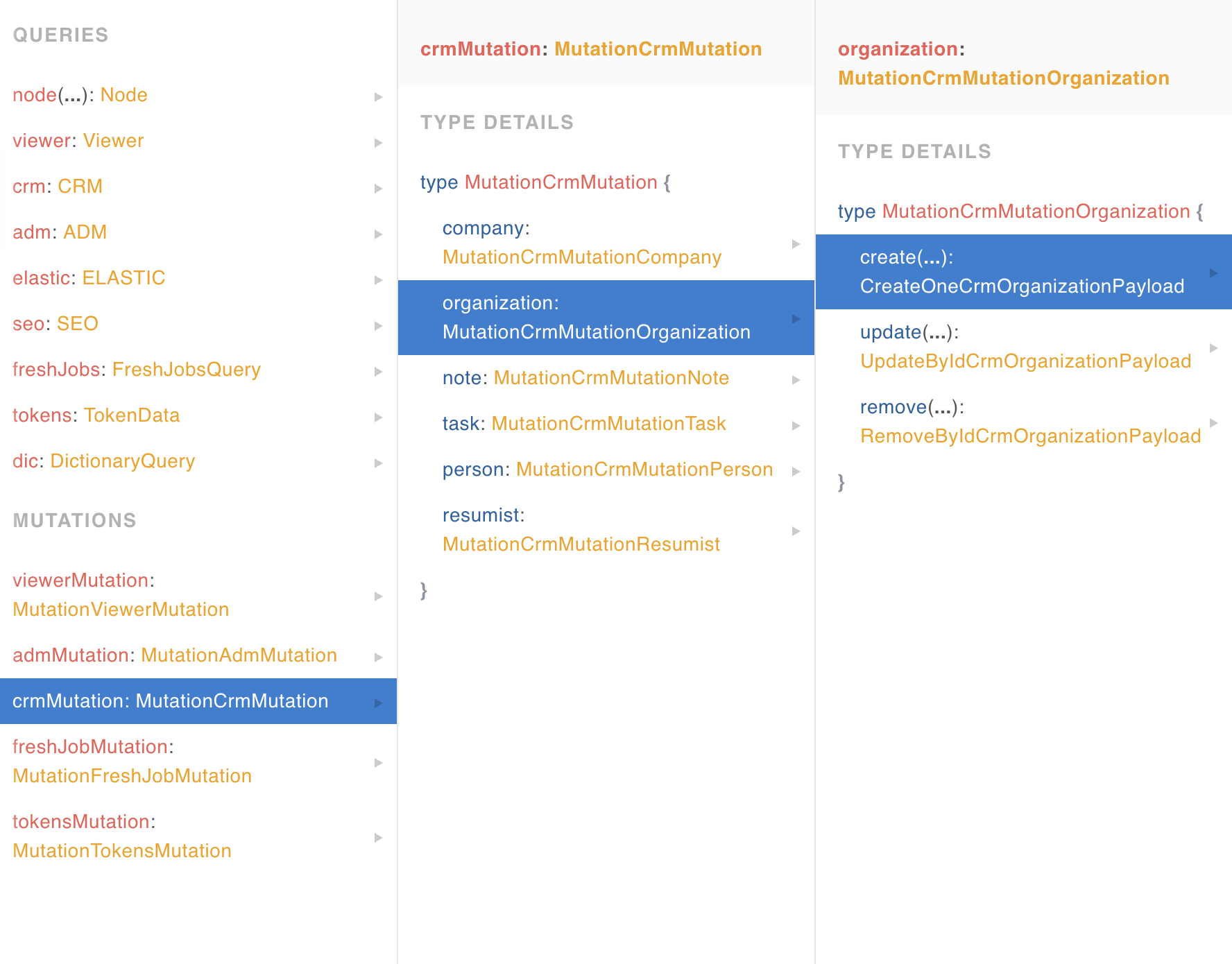This screenshot has width=1232, height=964.
Task: Open MutationCrmMutationTask type
Action: [x=608, y=424]
